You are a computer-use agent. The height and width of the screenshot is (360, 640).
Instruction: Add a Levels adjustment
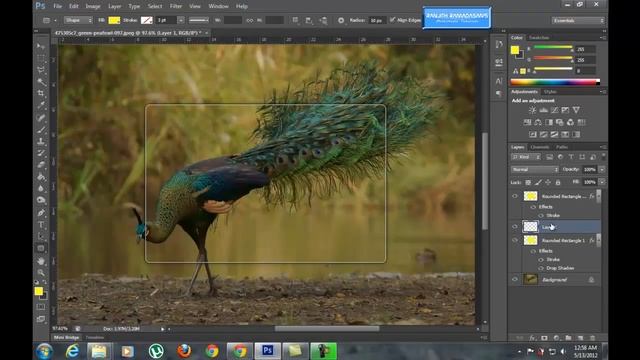(543, 110)
